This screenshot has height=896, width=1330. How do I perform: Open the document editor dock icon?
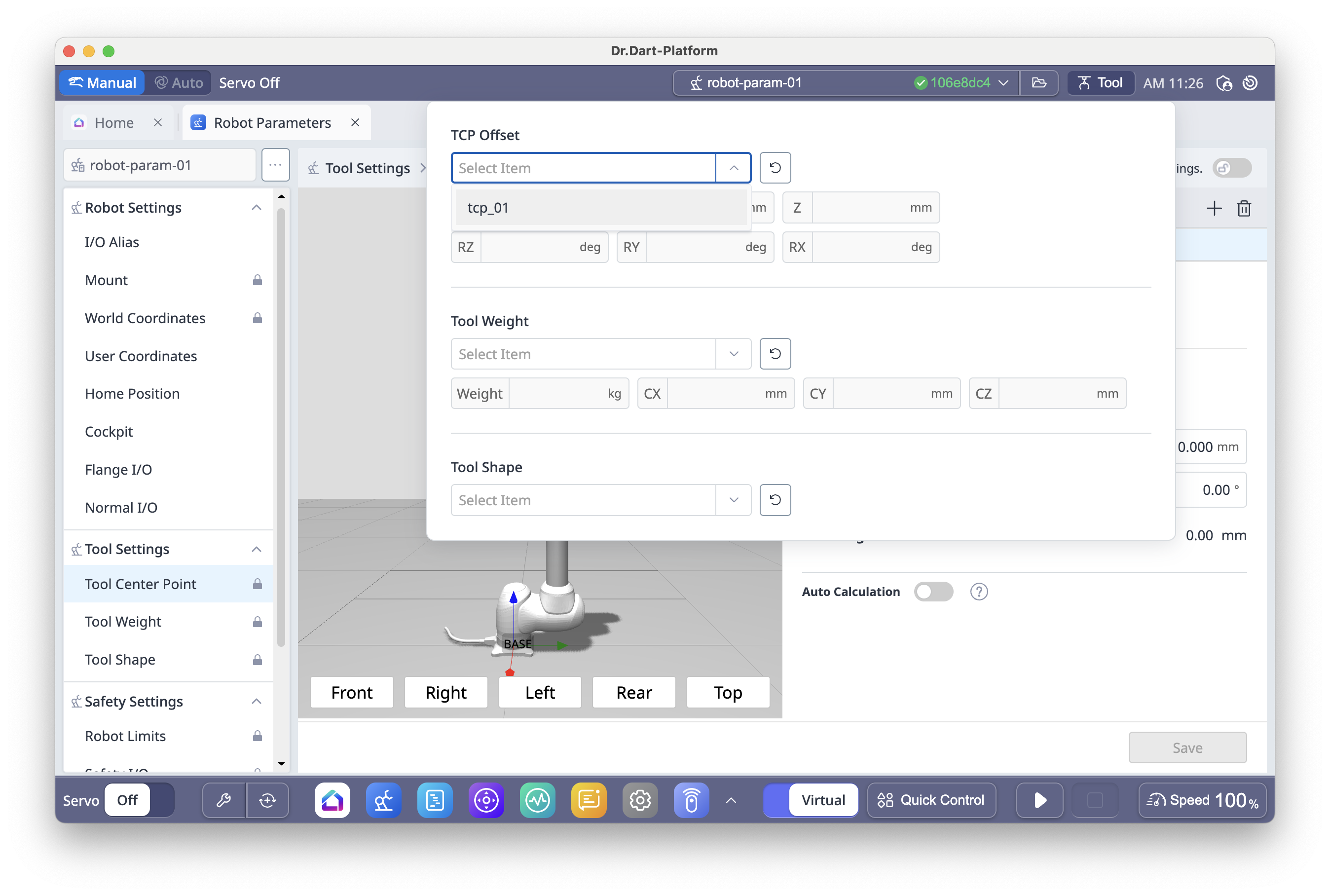point(435,800)
